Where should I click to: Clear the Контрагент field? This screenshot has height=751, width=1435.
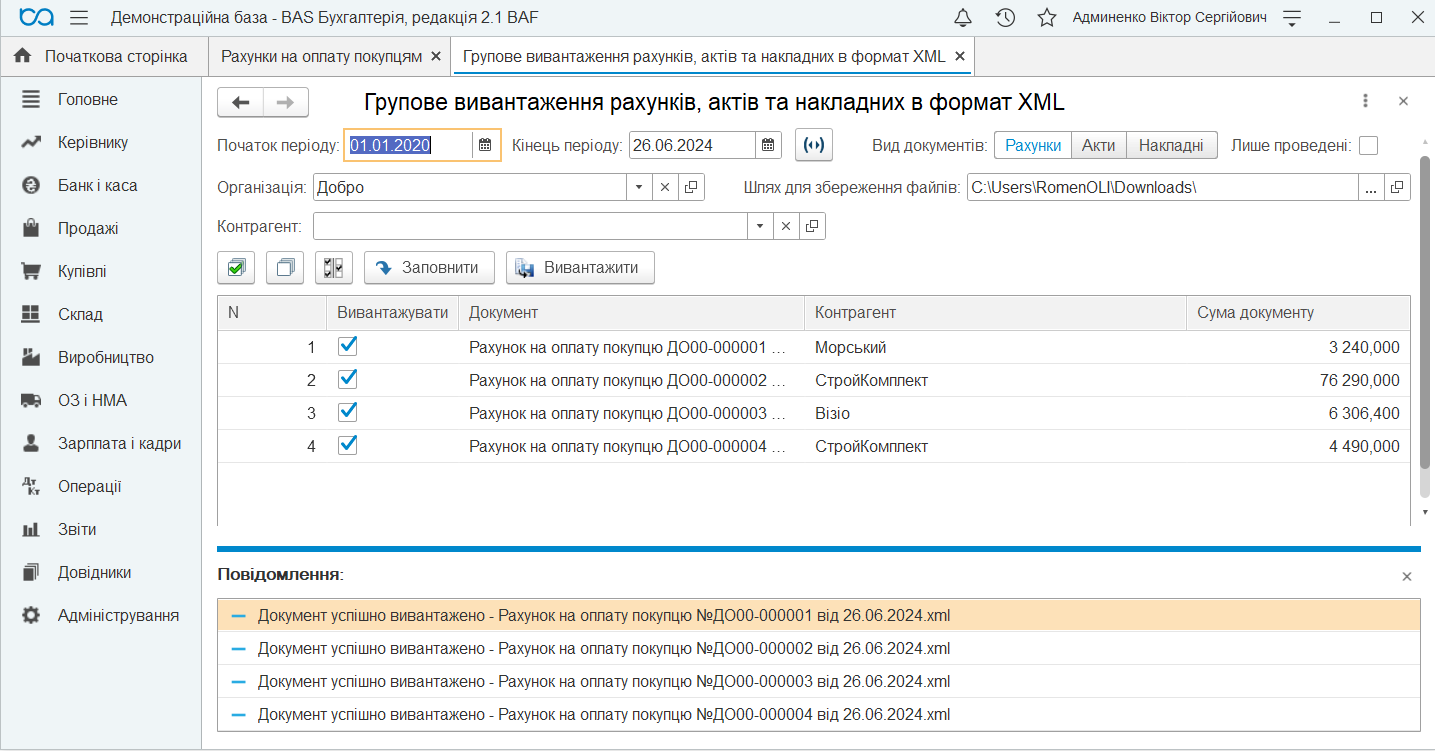[x=786, y=227]
